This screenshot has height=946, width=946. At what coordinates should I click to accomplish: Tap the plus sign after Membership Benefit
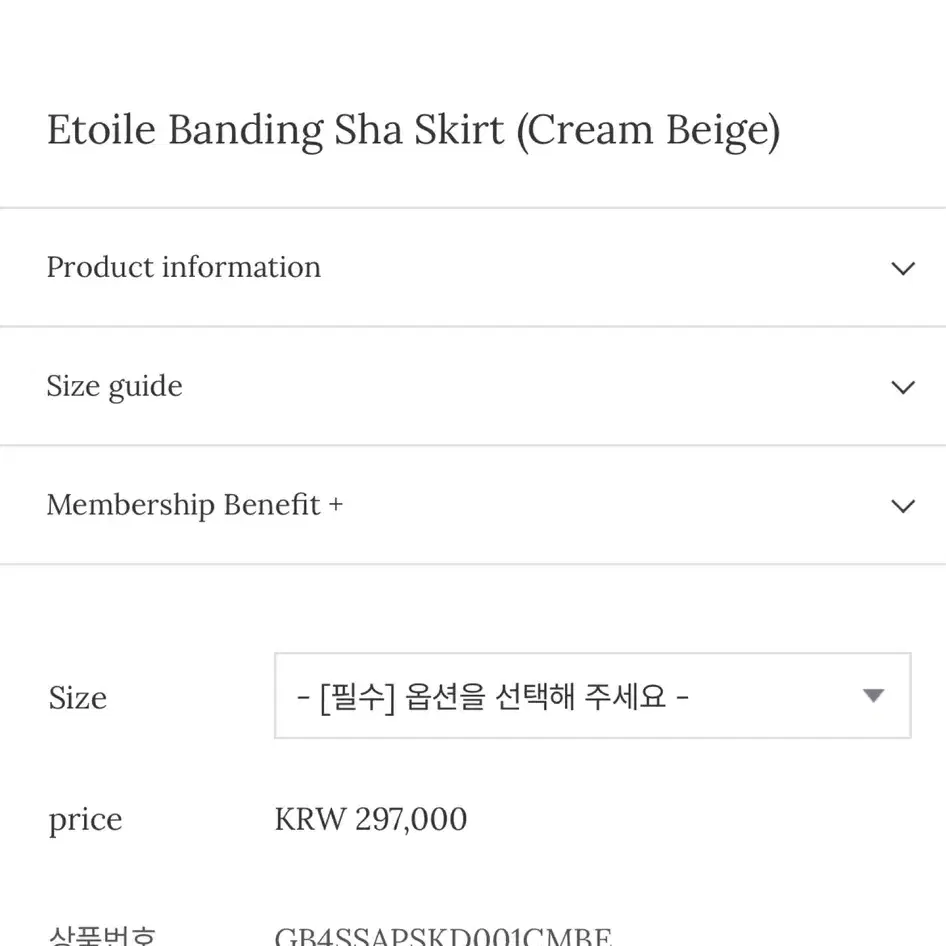coord(336,504)
